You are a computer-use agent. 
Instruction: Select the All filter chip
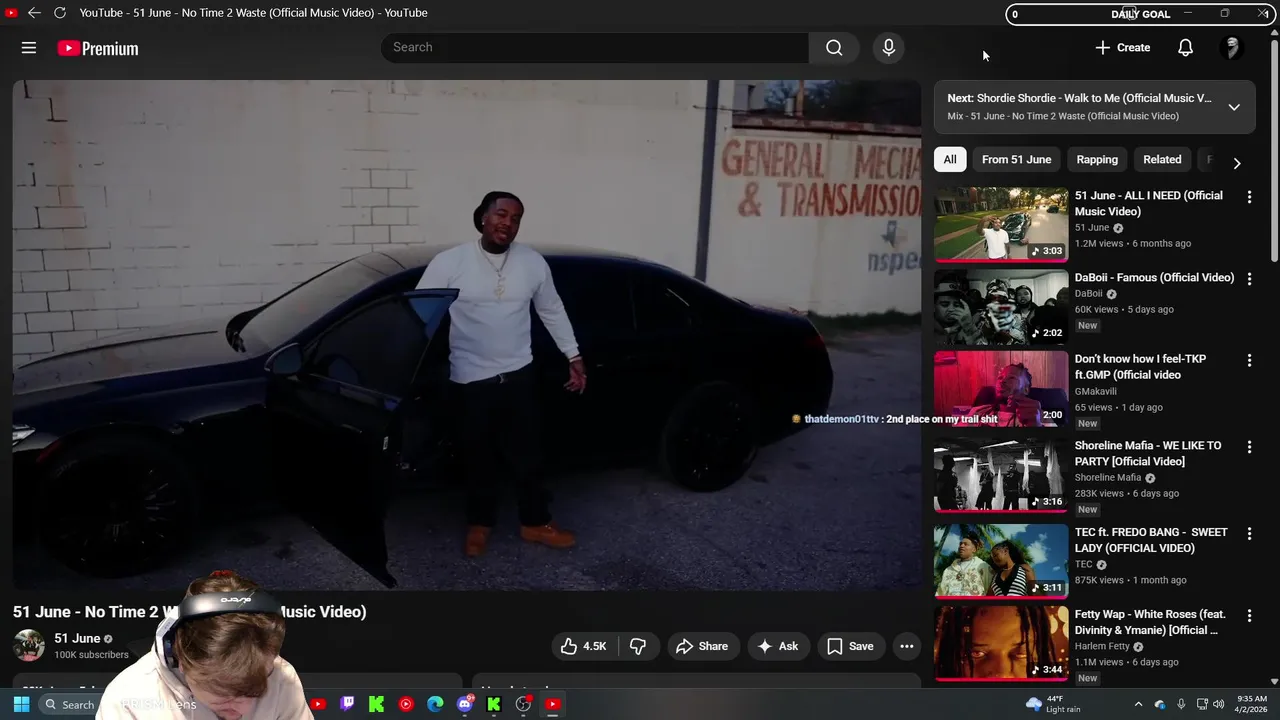(x=950, y=159)
